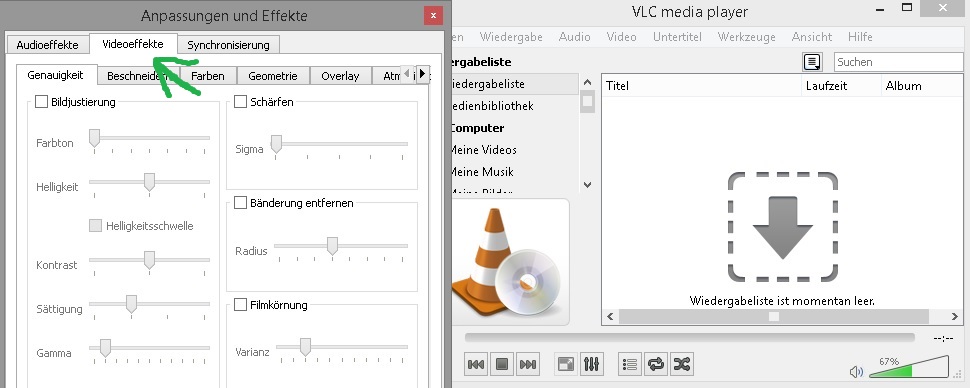Open the Farben sub-tab
This screenshot has height=388, width=970.
click(x=208, y=76)
